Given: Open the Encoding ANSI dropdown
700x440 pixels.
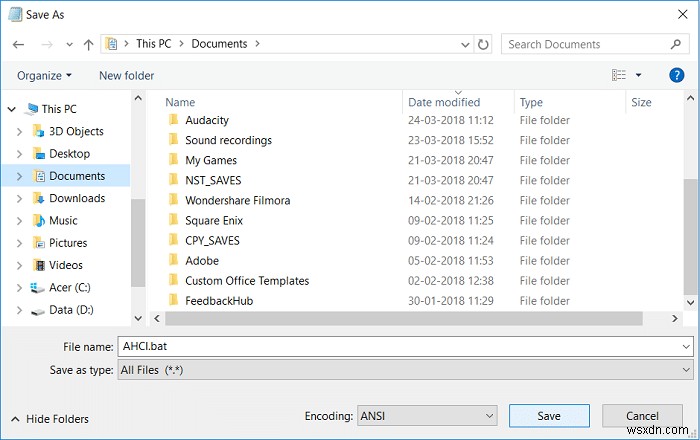Looking at the screenshot, I should (427, 416).
